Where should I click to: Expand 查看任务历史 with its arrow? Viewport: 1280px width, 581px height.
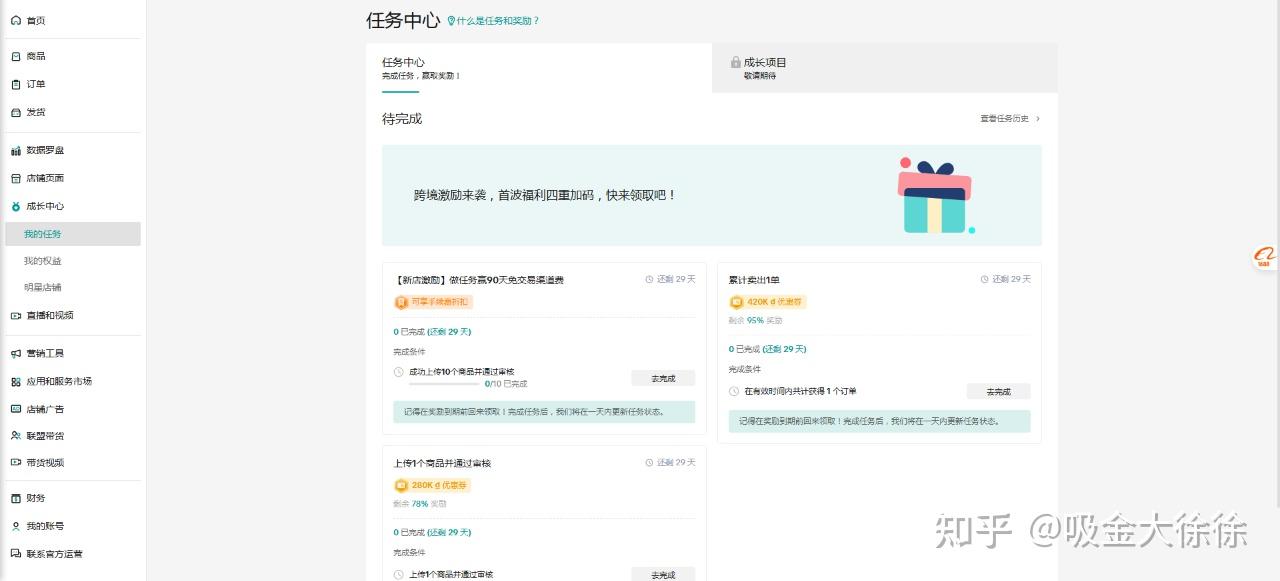pyautogui.click(x=1038, y=119)
